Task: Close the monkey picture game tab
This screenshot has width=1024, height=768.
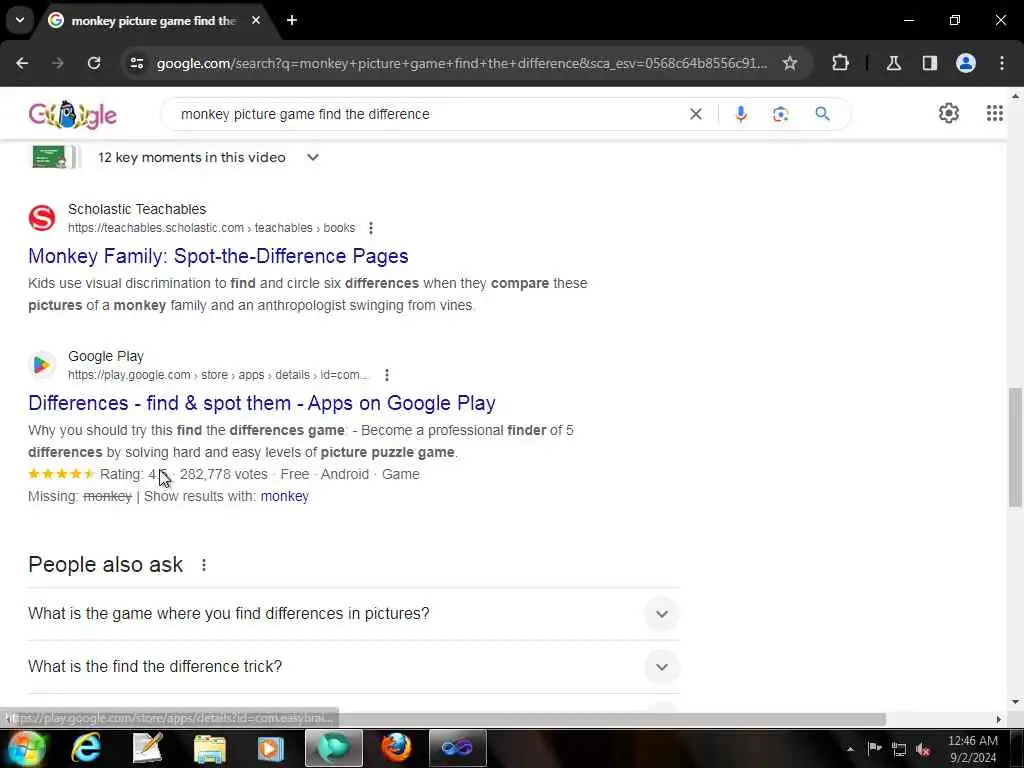Action: click(256, 20)
